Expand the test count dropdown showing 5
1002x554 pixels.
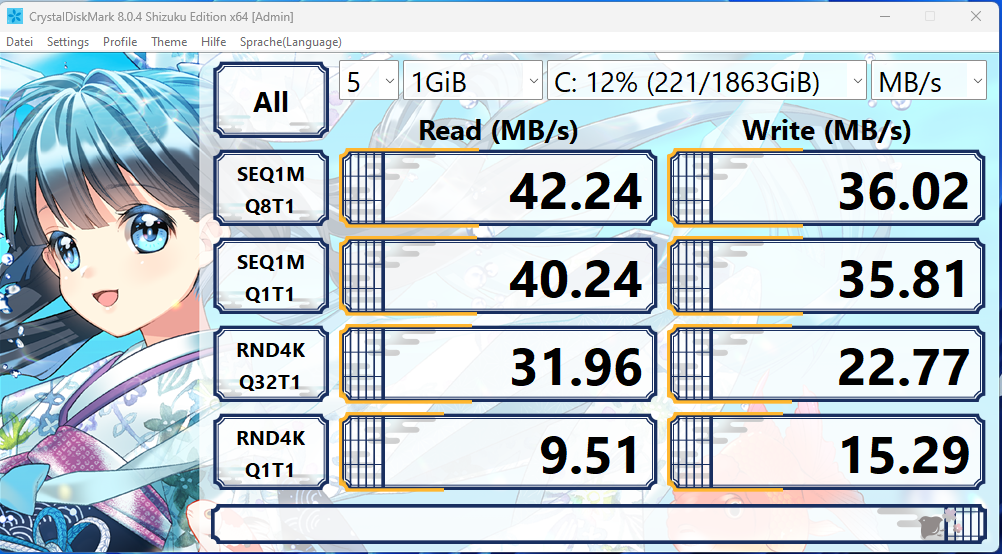pos(369,81)
